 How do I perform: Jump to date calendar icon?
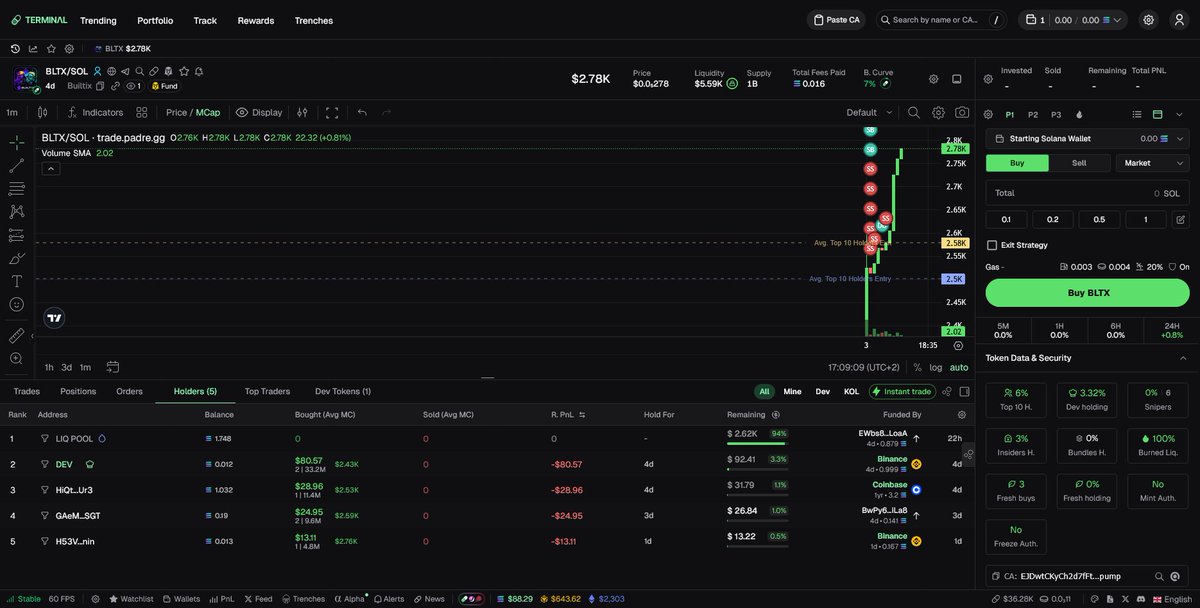(x=113, y=367)
